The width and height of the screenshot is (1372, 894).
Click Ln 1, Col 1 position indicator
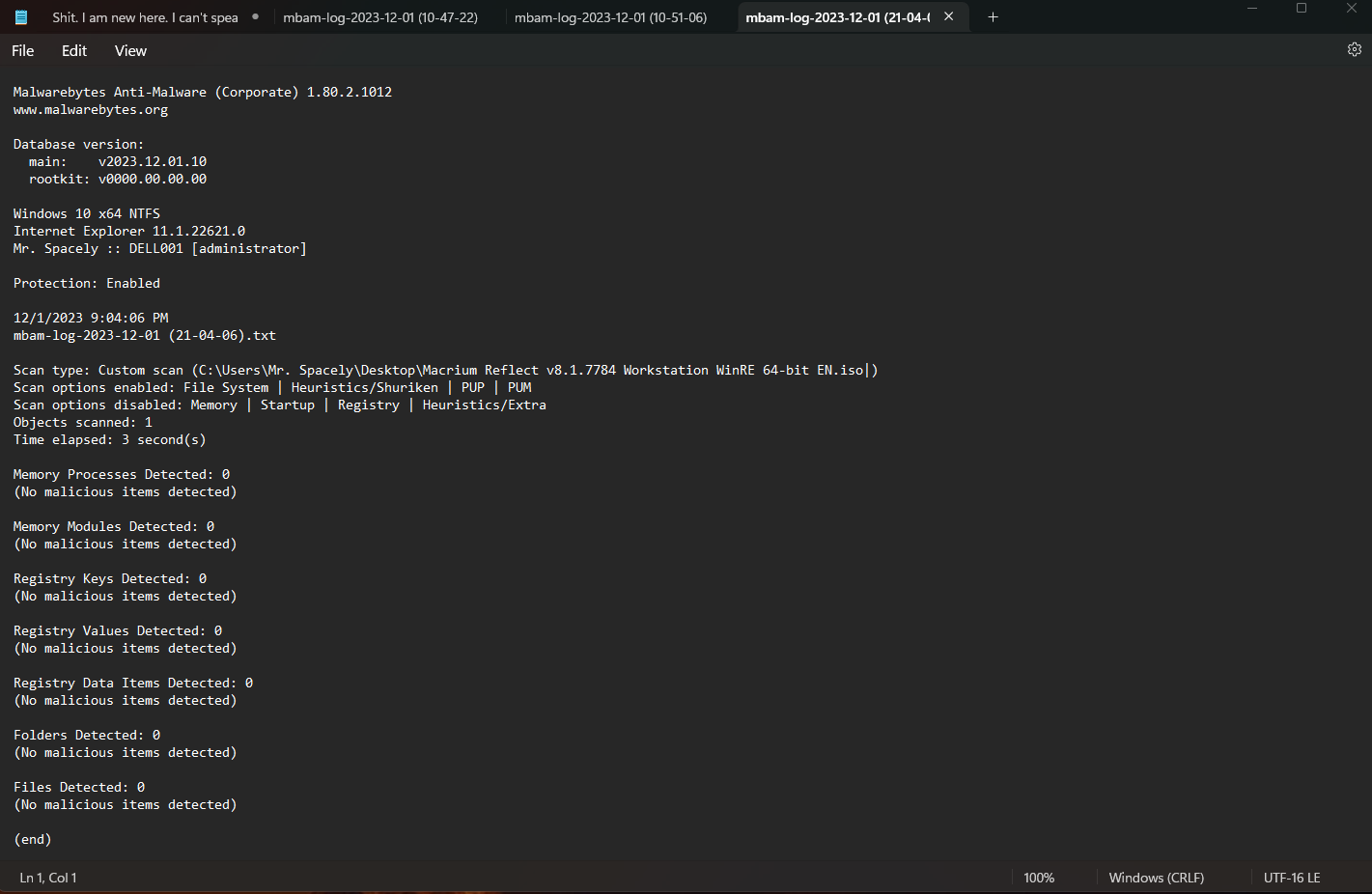coord(48,878)
